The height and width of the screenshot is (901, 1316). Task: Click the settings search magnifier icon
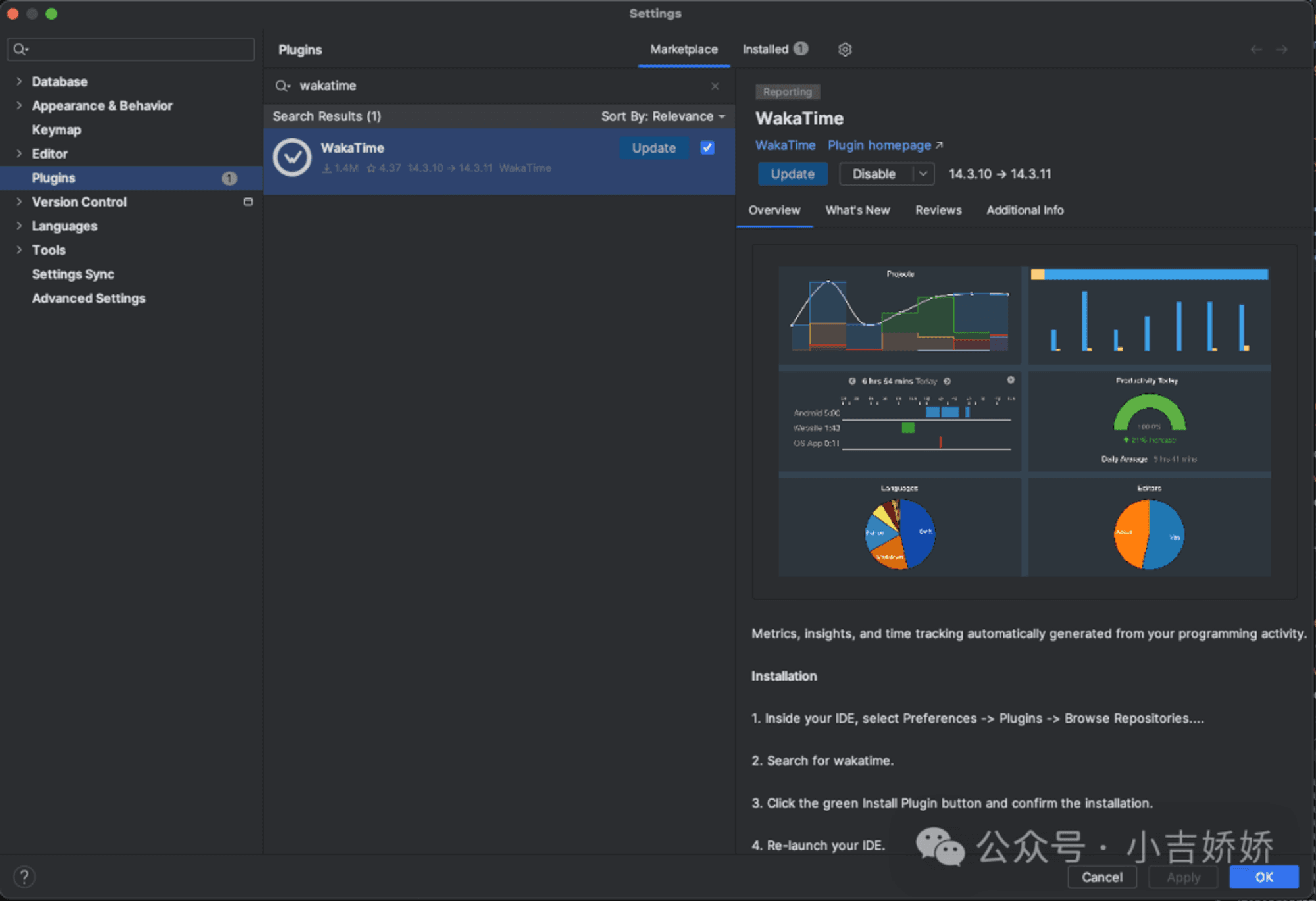(x=20, y=49)
